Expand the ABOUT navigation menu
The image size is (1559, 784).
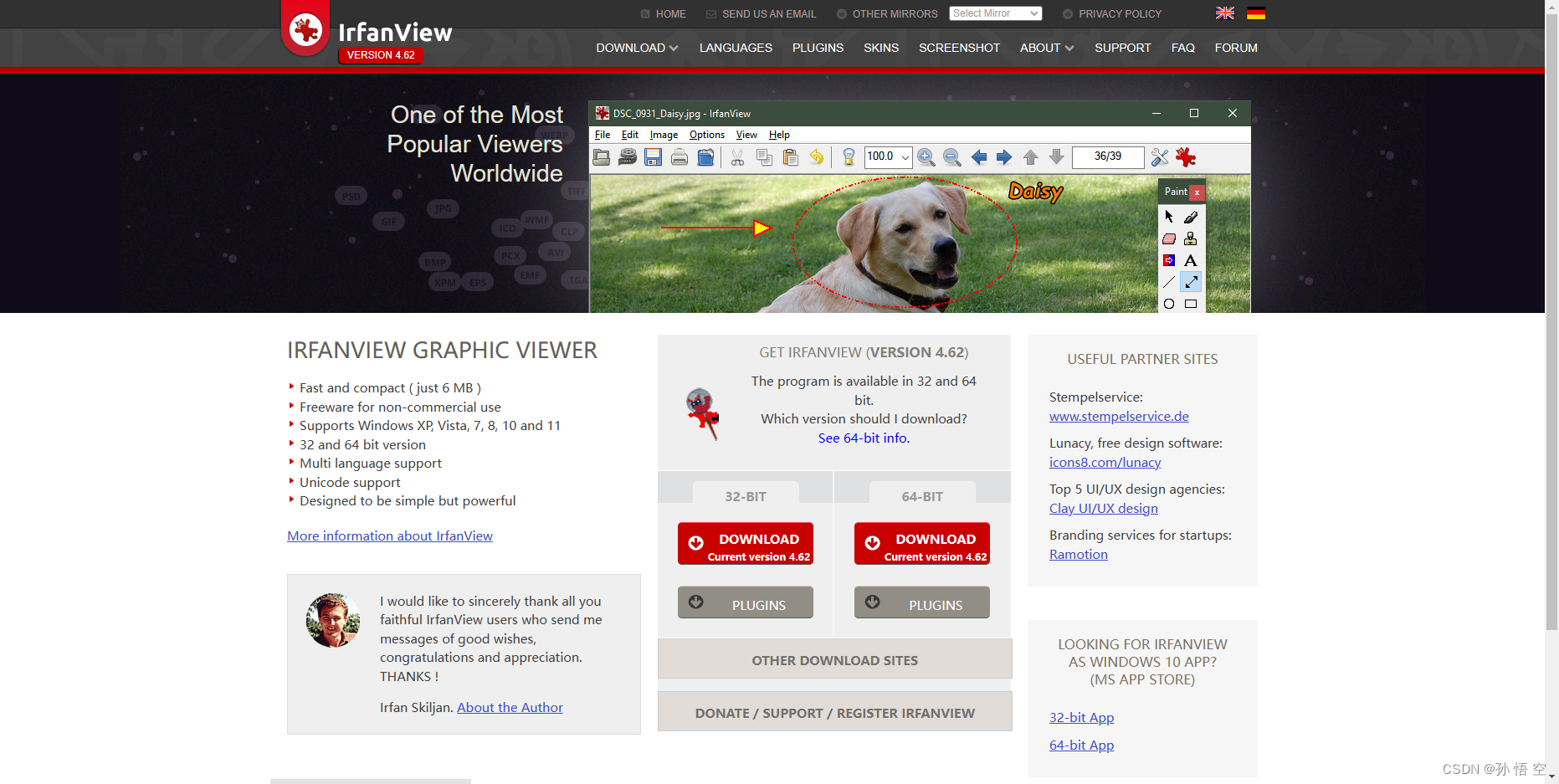(x=1047, y=48)
